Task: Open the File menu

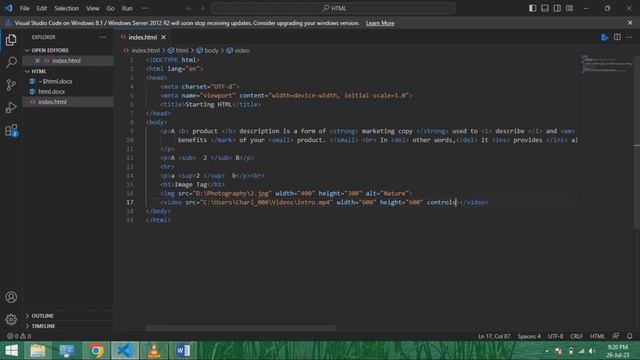Action: (x=24, y=8)
